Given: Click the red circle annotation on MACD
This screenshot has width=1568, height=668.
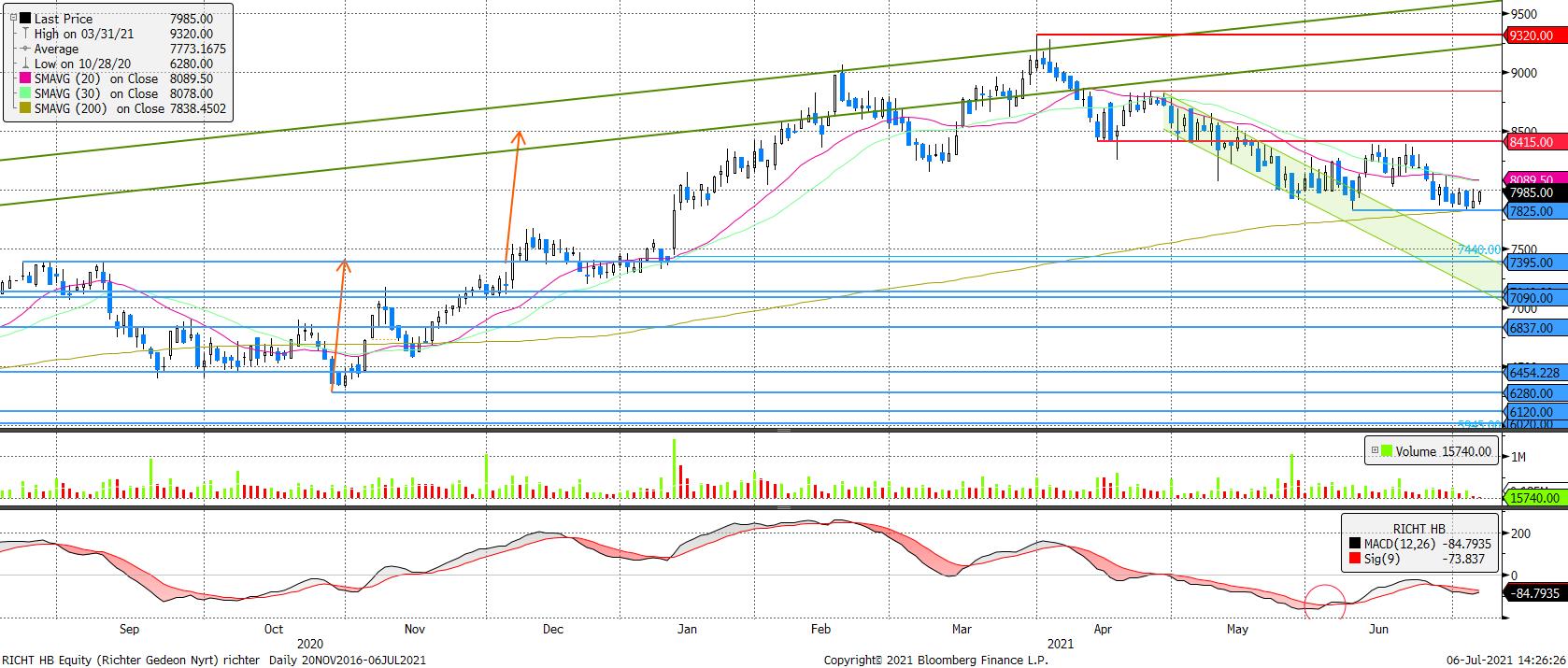Looking at the screenshot, I should (1325, 602).
